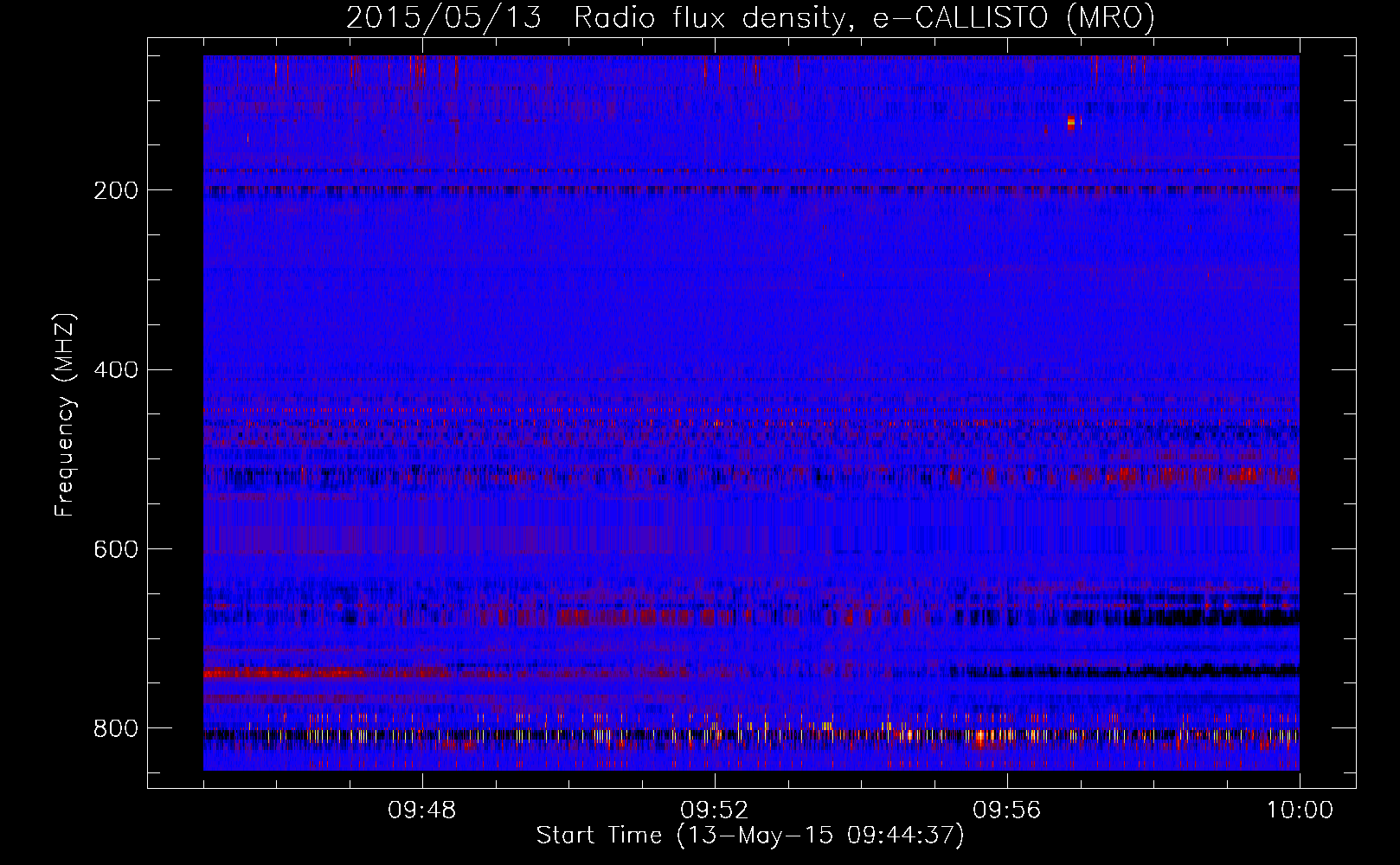Image resolution: width=1400 pixels, height=865 pixels.
Task: Click the plot title "Radio flux density, e-CALLISTO (MRO)"
Action: [x=864, y=18]
